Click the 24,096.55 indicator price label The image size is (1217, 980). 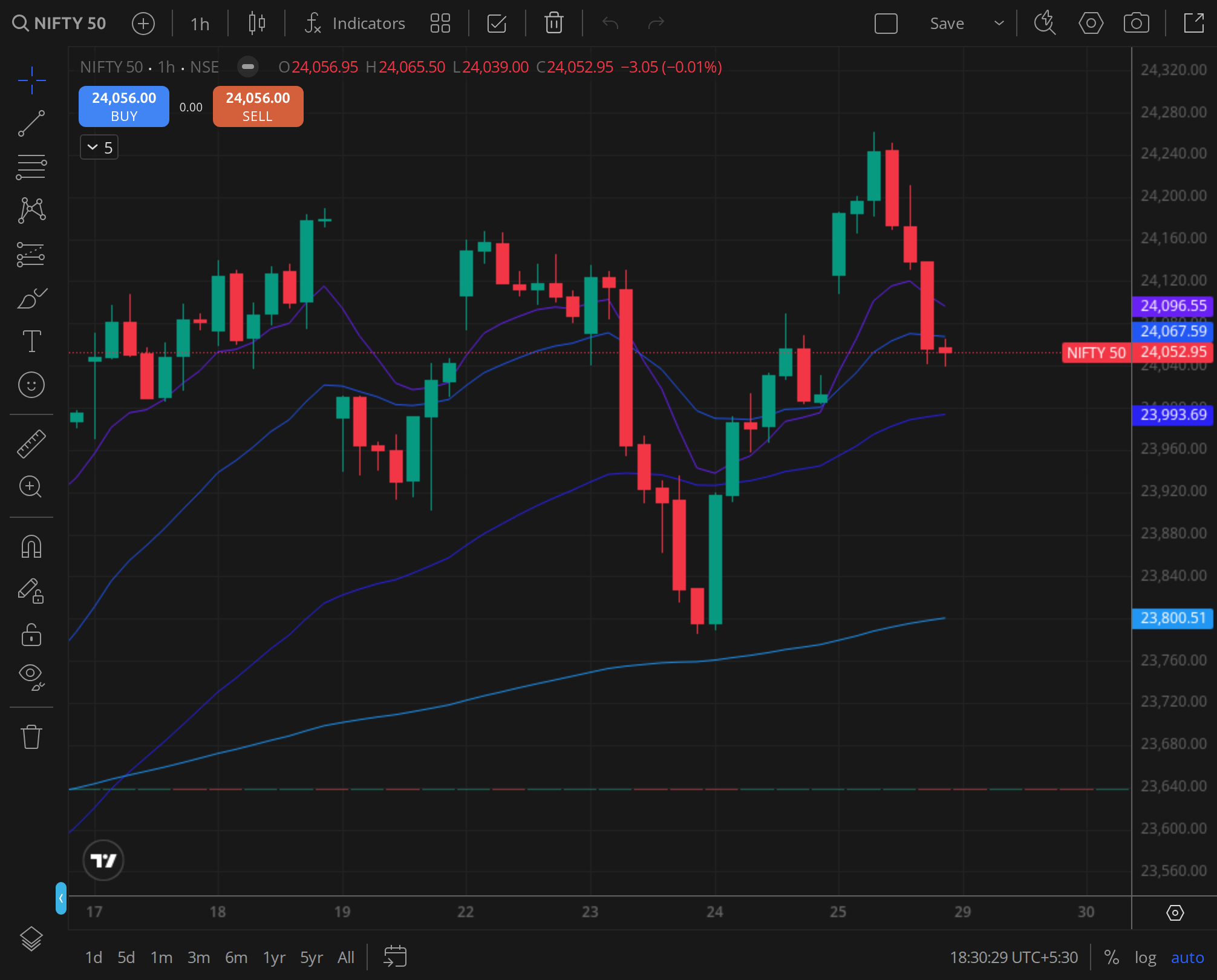[1173, 306]
